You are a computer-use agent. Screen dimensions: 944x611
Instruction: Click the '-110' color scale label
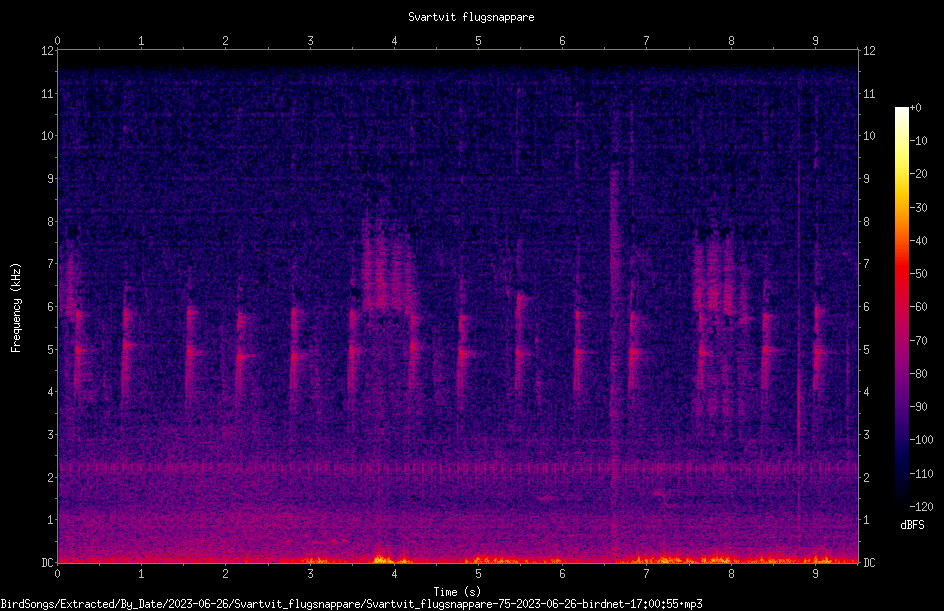click(x=921, y=474)
